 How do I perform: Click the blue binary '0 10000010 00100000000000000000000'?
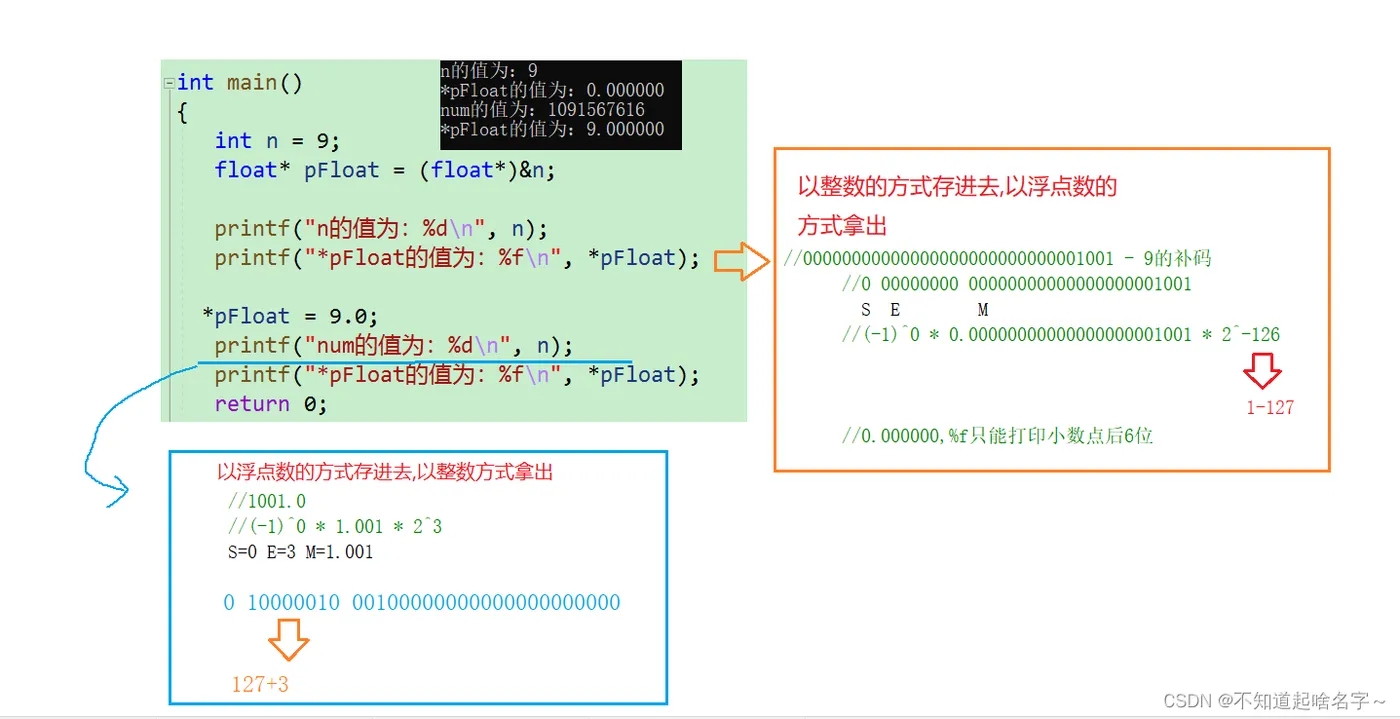click(422, 603)
